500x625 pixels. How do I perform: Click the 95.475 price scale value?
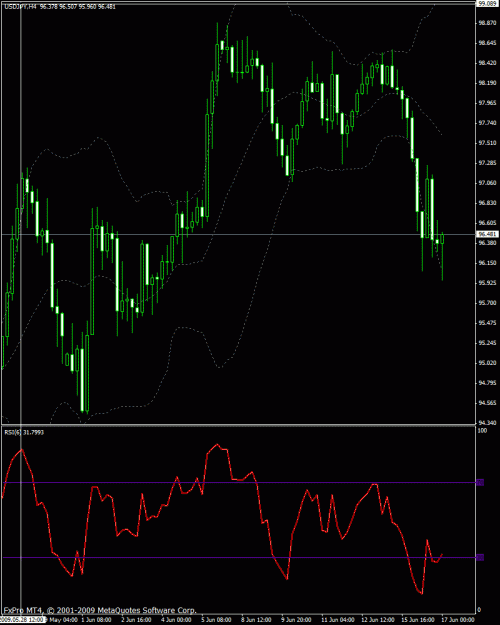(487, 322)
